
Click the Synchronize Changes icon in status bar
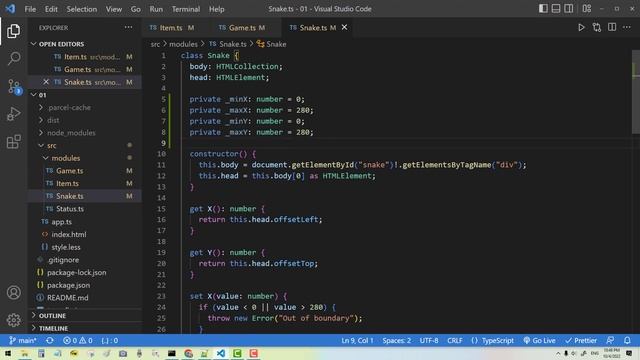[x=50, y=340]
